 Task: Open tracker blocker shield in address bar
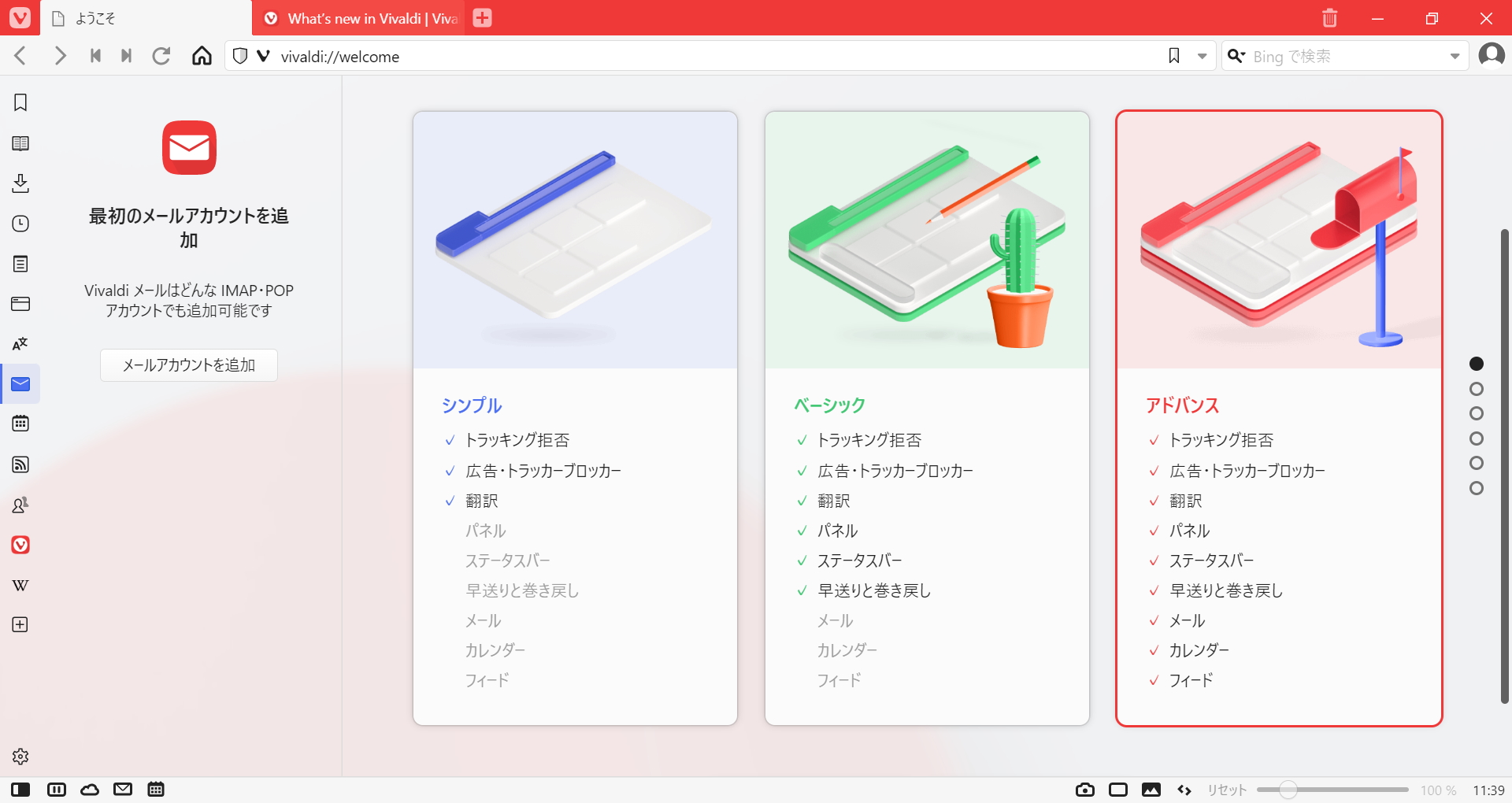[240, 56]
